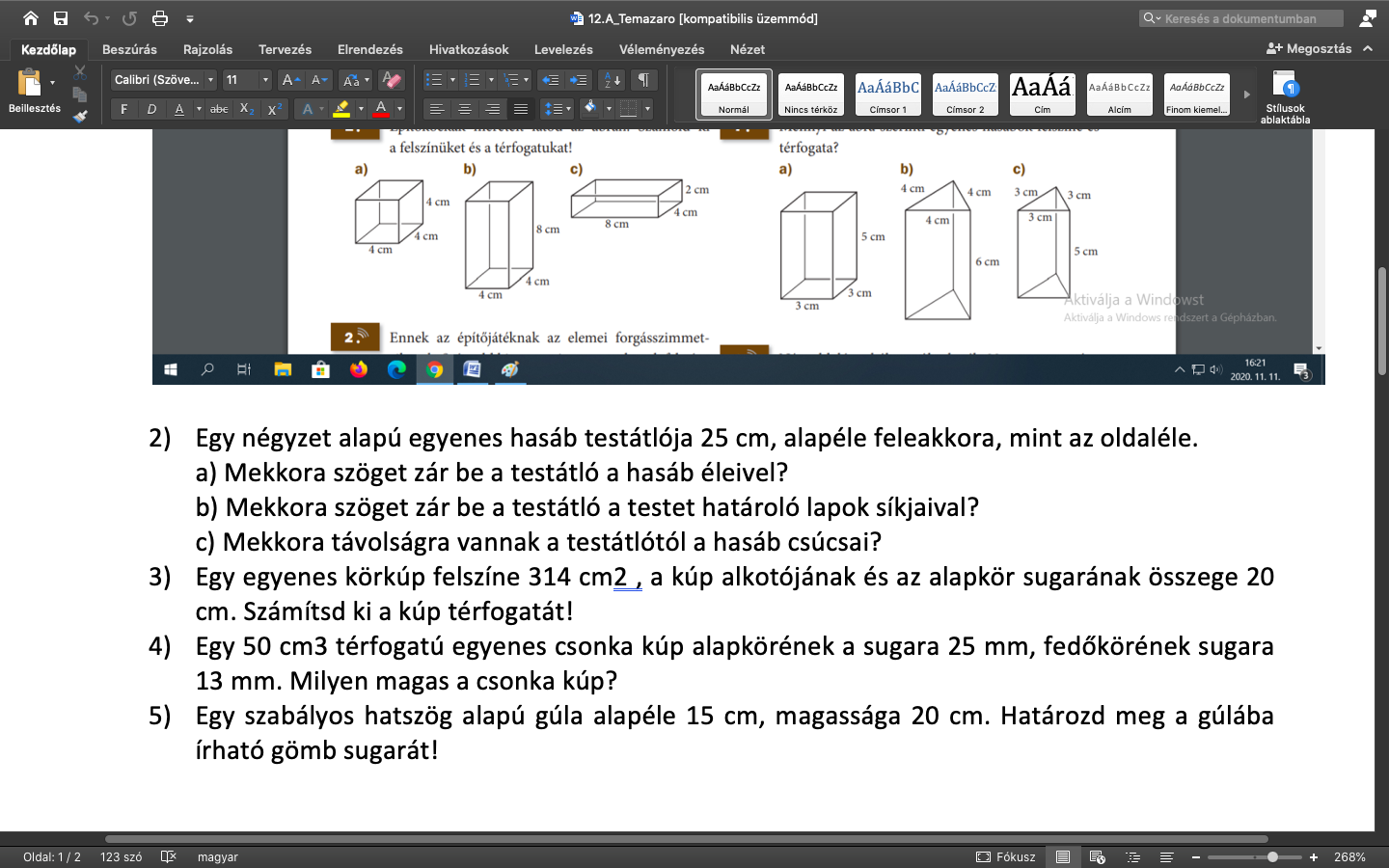Apply justified text alignment
Viewport: 1389px width, 868px height.
[x=521, y=109]
